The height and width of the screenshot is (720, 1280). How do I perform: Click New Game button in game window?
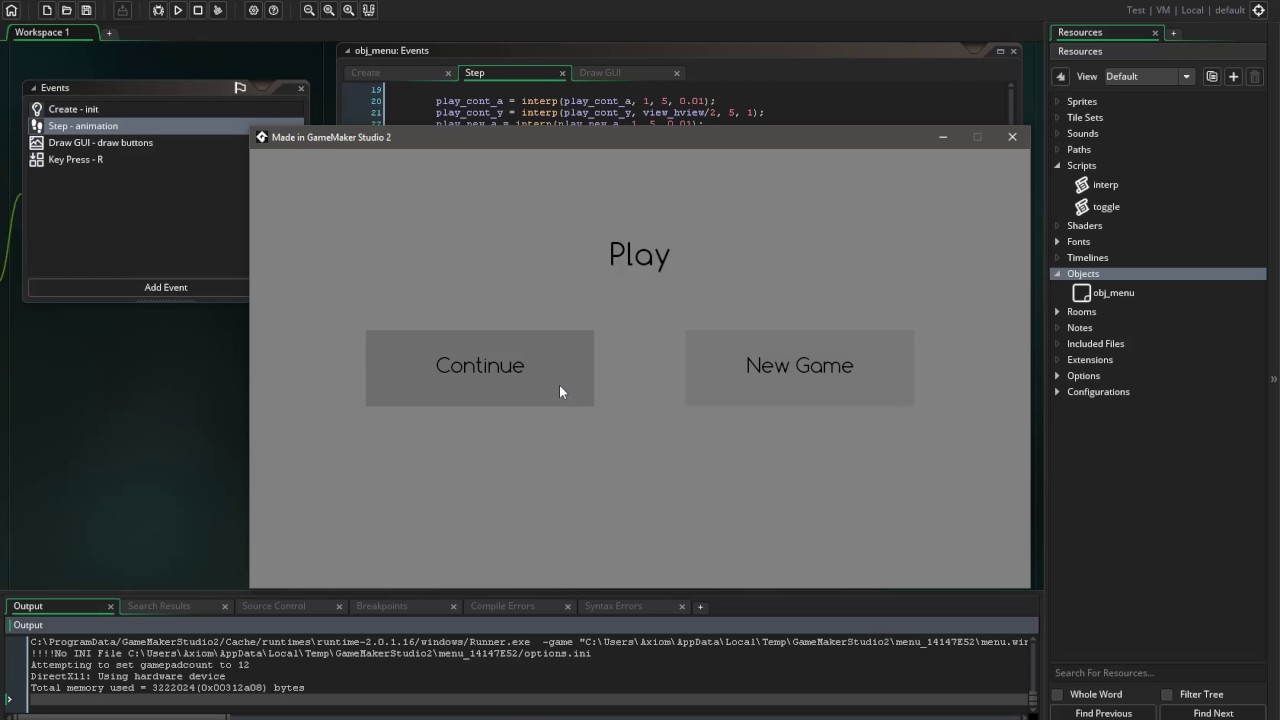(x=800, y=368)
